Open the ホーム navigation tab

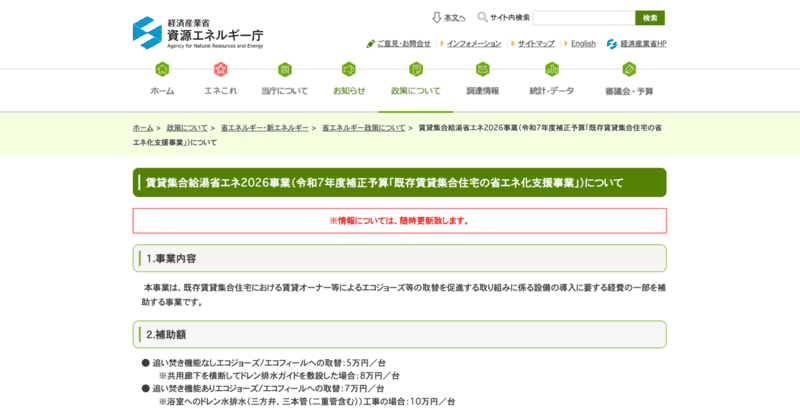click(x=162, y=91)
